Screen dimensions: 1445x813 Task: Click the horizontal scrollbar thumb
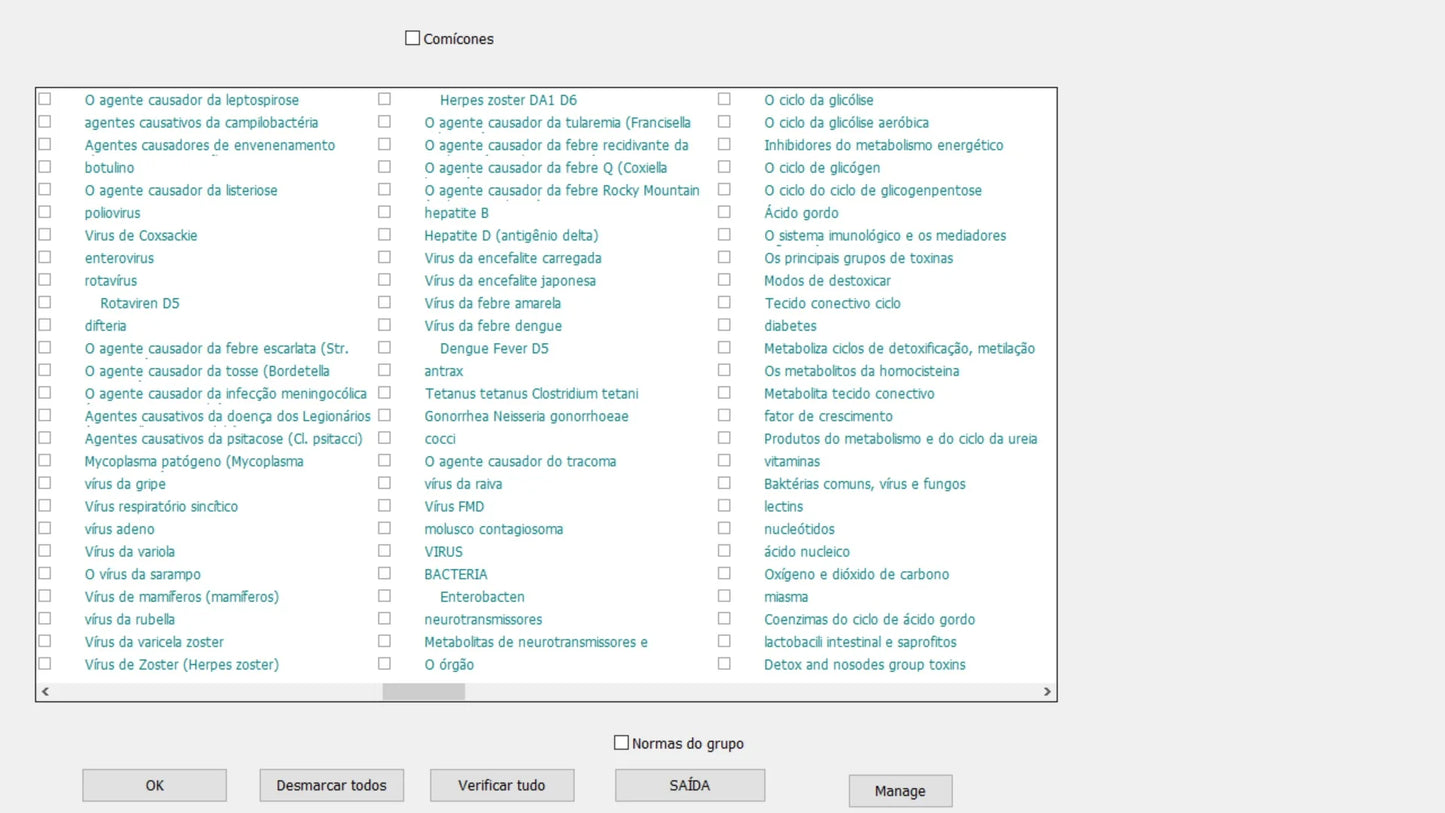(424, 691)
